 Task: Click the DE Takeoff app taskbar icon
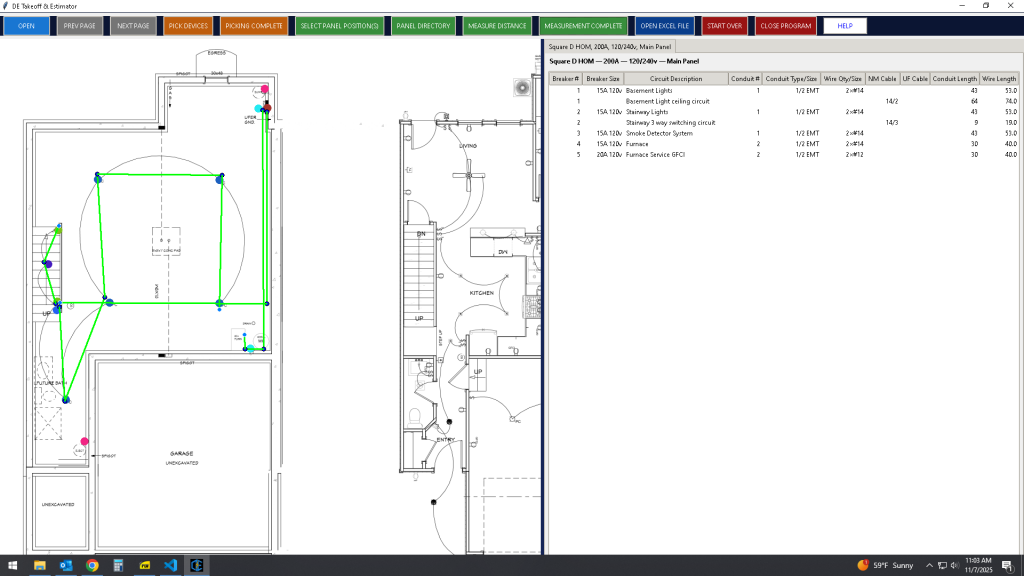coord(196,565)
